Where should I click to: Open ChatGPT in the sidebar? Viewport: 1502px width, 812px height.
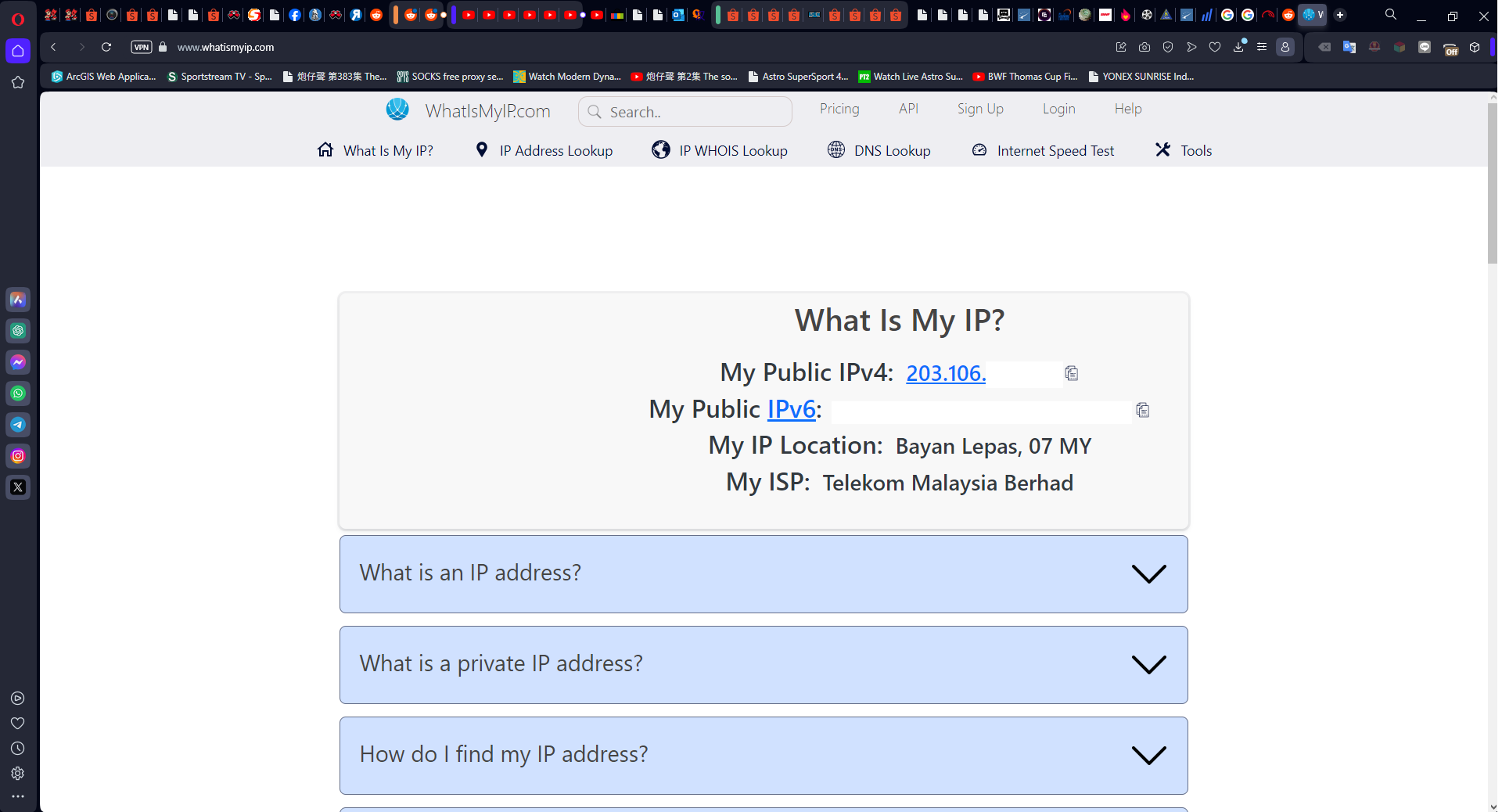18,331
